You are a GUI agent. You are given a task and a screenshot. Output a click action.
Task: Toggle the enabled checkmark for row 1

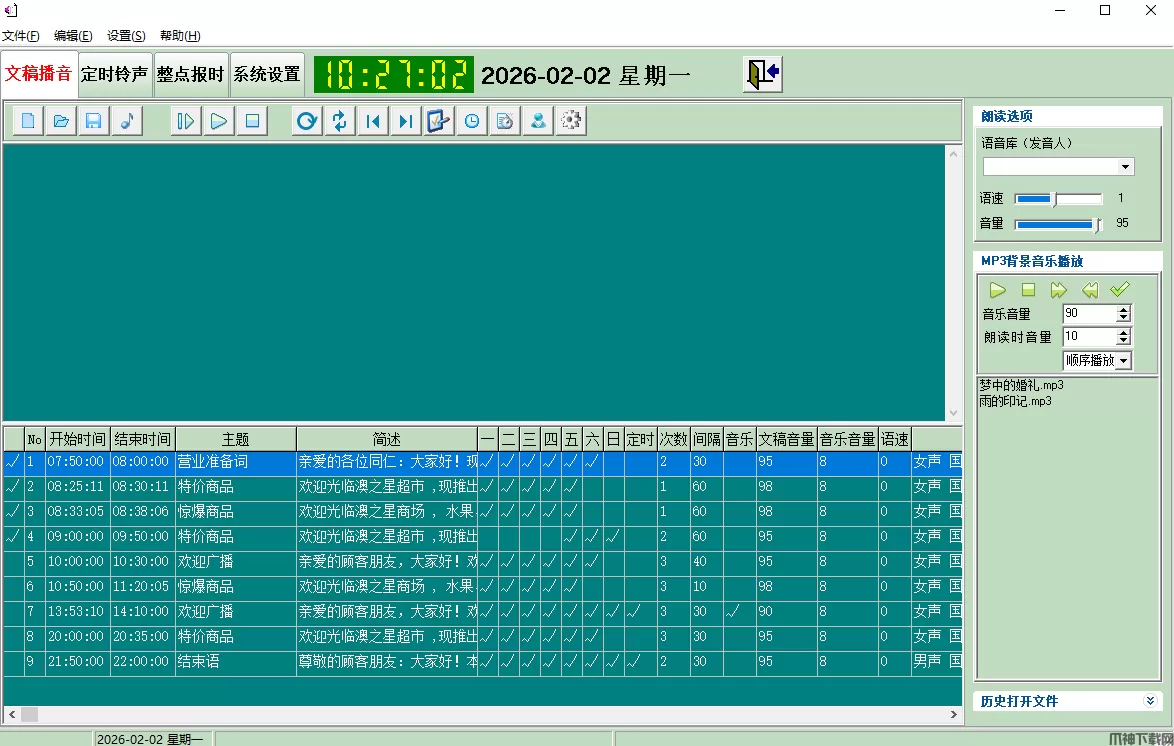coord(13,462)
